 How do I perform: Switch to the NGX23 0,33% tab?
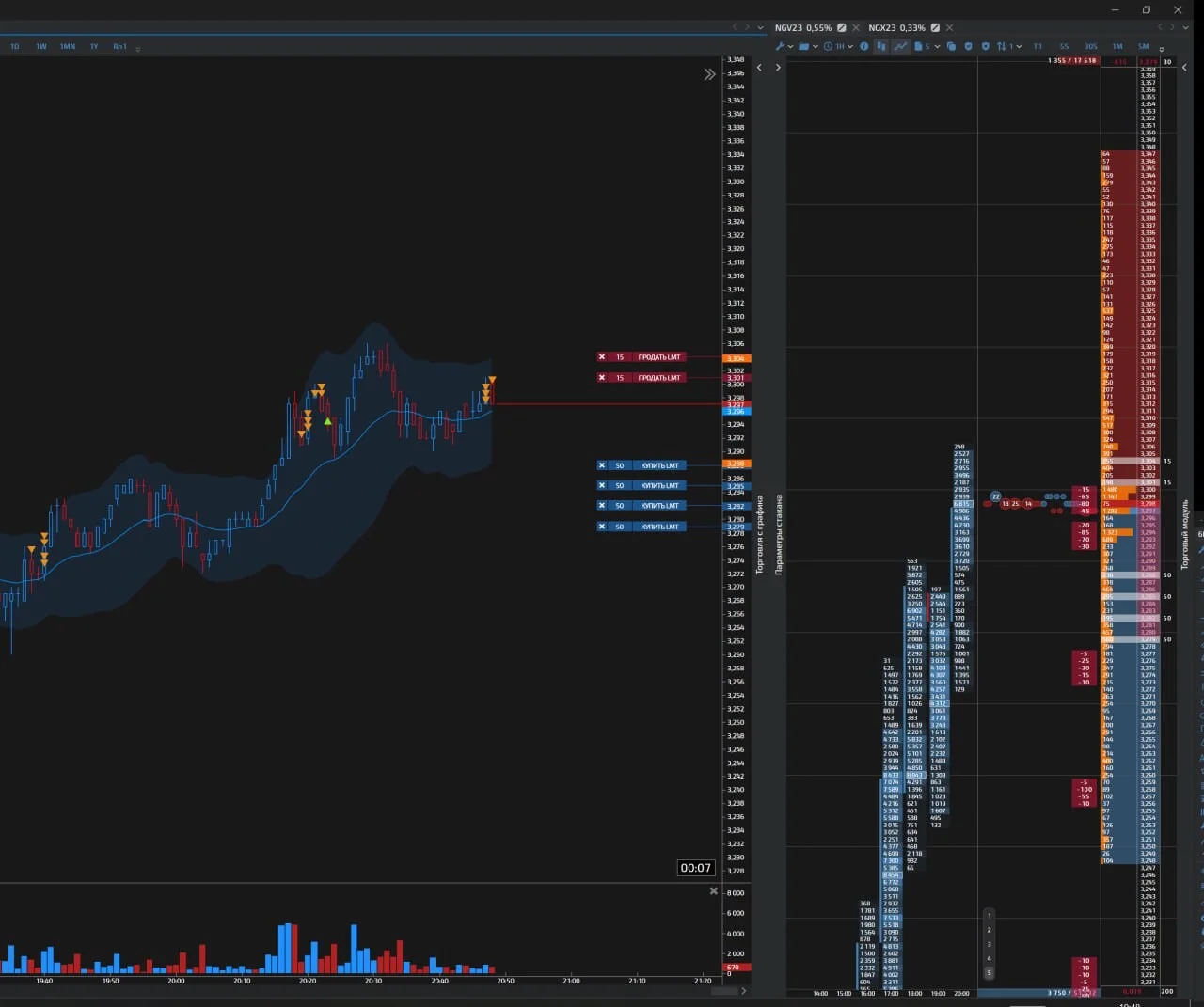(x=896, y=28)
